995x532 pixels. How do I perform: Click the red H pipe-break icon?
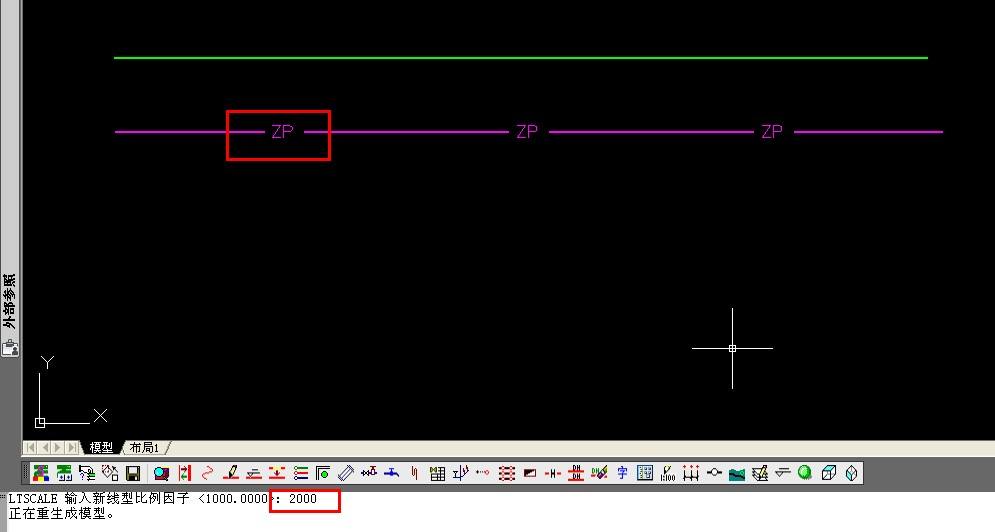coord(553,473)
